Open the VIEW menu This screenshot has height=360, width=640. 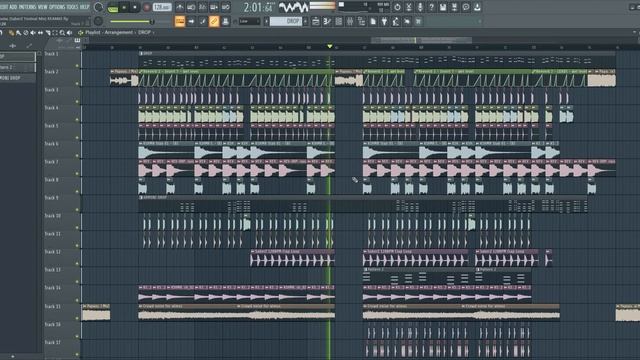pyautogui.click(x=42, y=7)
